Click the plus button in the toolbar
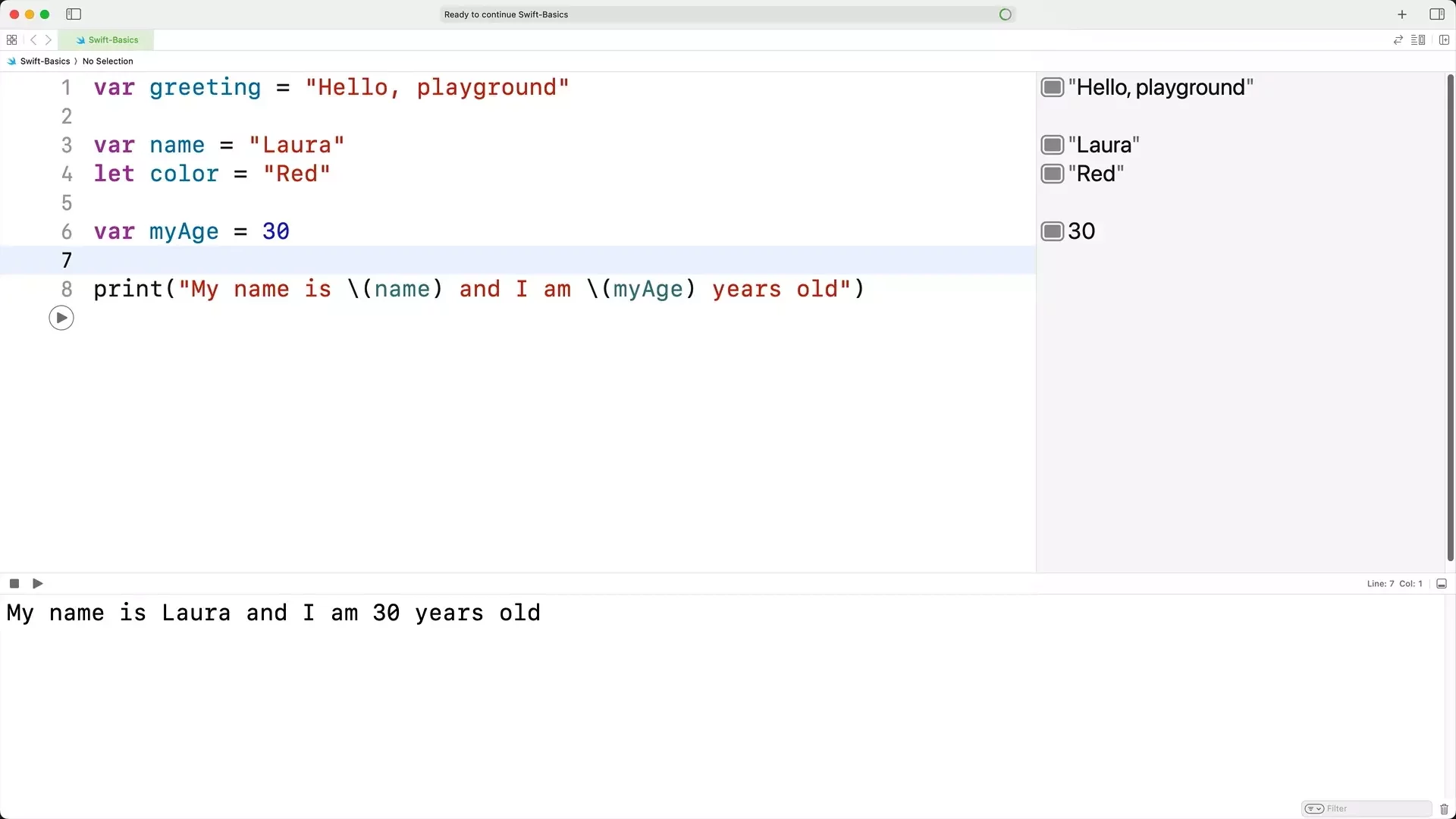The width and height of the screenshot is (1456, 819). click(x=1401, y=14)
